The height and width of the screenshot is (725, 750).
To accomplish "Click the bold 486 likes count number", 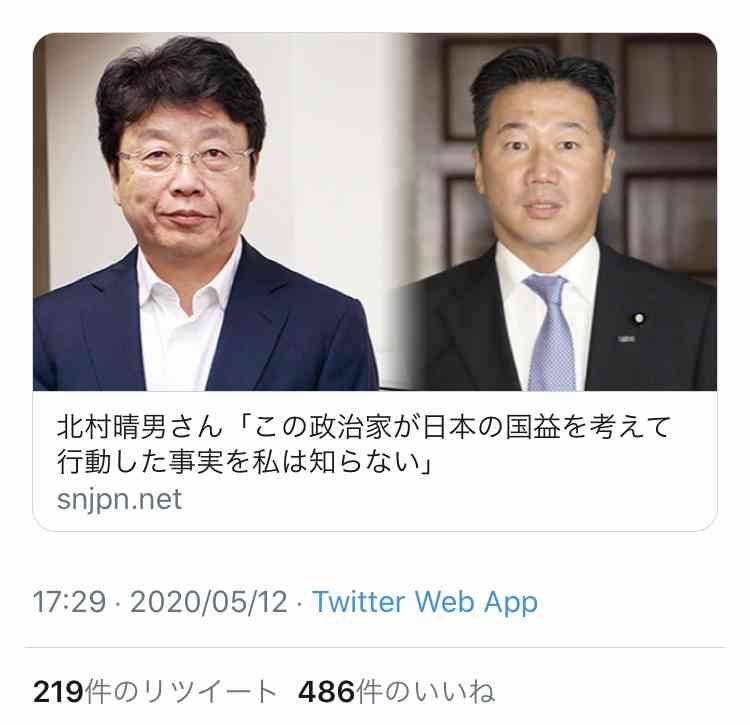I will [326, 692].
